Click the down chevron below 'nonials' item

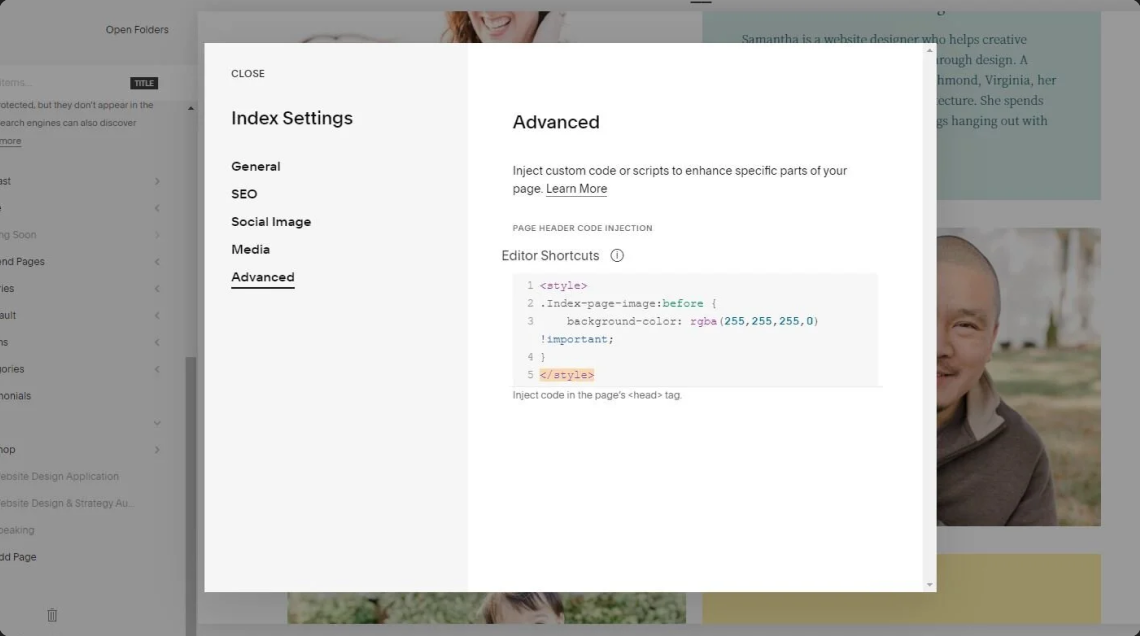click(157, 423)
